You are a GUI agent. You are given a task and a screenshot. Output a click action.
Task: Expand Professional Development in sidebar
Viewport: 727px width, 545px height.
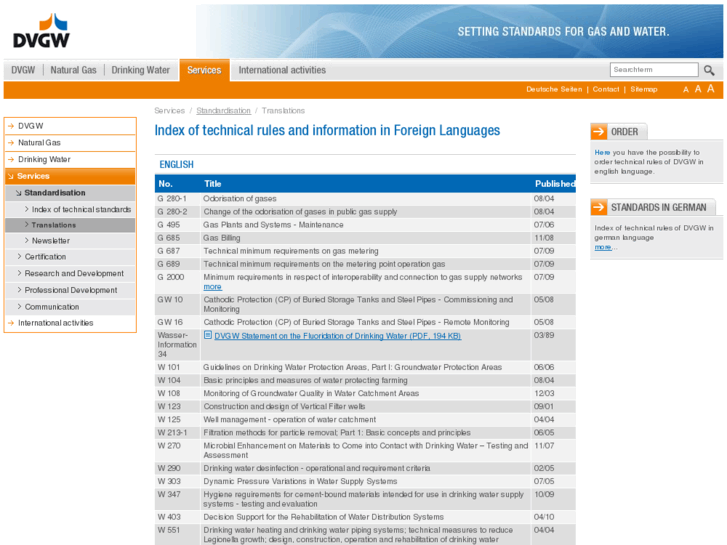pos(70,290)
